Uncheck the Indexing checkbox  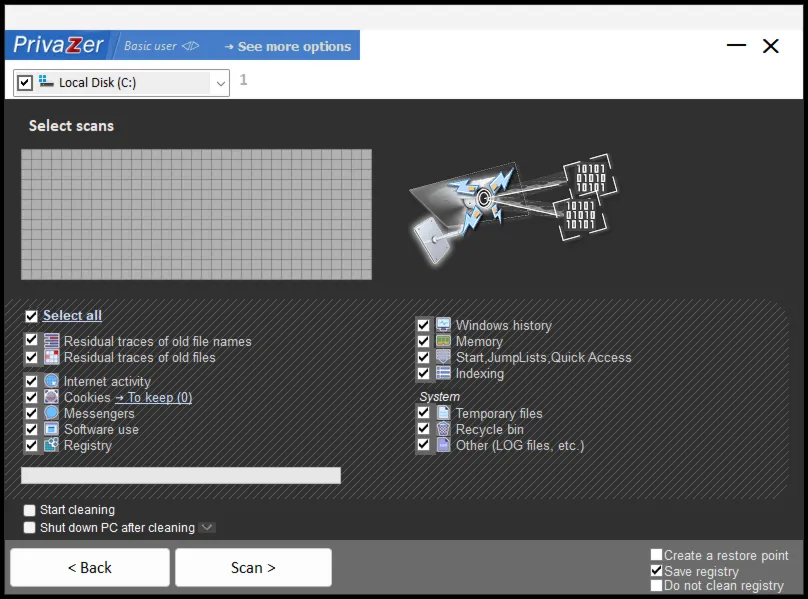click(423, 373)
